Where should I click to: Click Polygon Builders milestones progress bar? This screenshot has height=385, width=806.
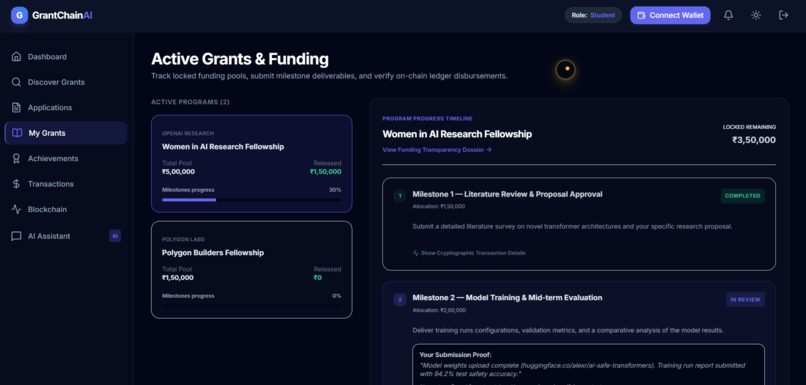click(251, 306)
